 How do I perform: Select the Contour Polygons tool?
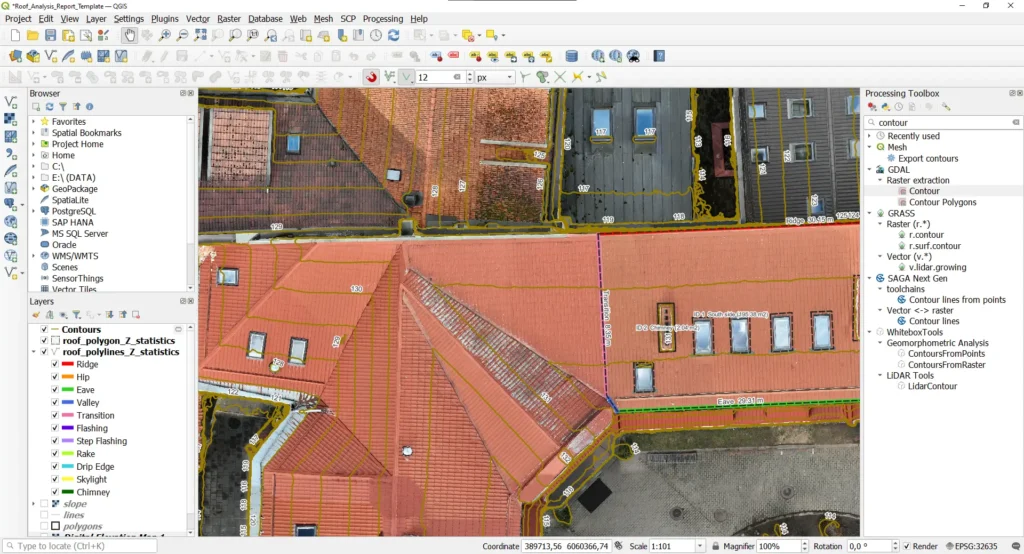[942, 202]
